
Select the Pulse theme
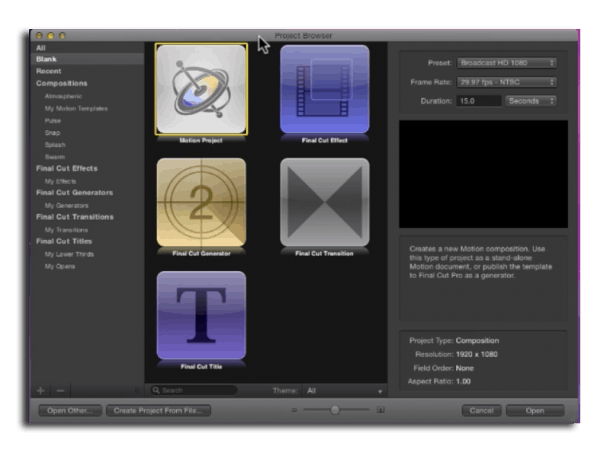pyautogui.click(x=53, y=121)
